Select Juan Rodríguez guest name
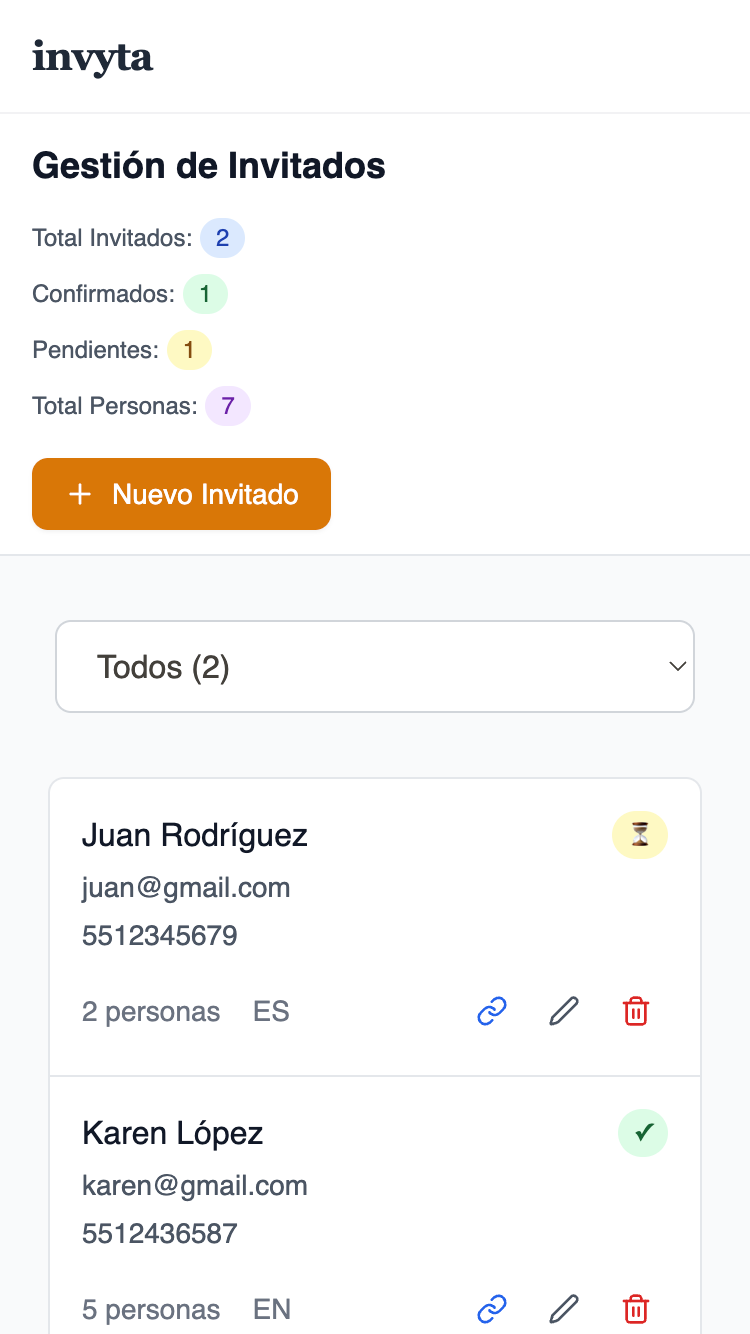 195,835
